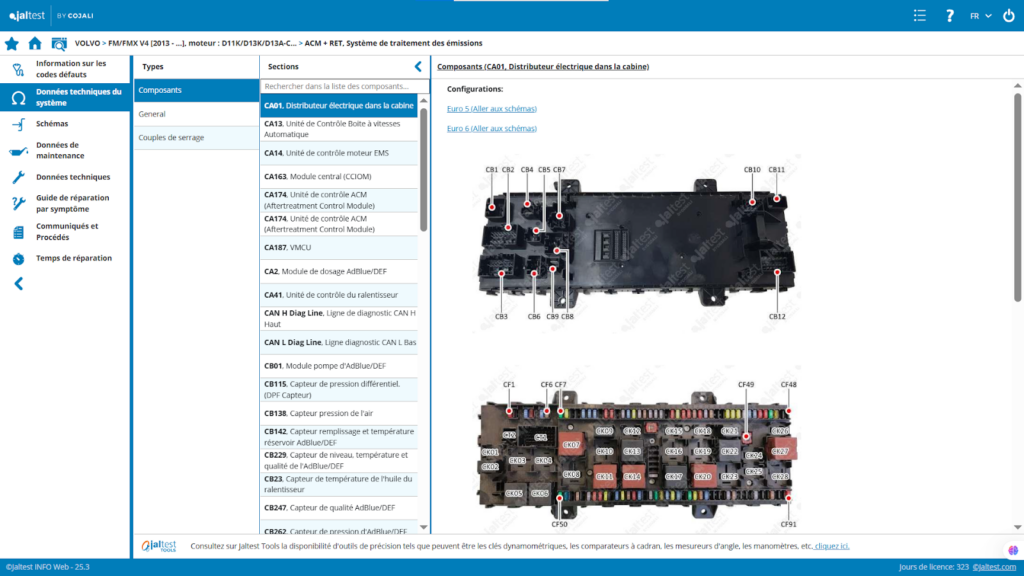This screenshot has height=576, width=1024.
Task: Collapse the left sidebar with arrow
Action: tap(18, 283)
